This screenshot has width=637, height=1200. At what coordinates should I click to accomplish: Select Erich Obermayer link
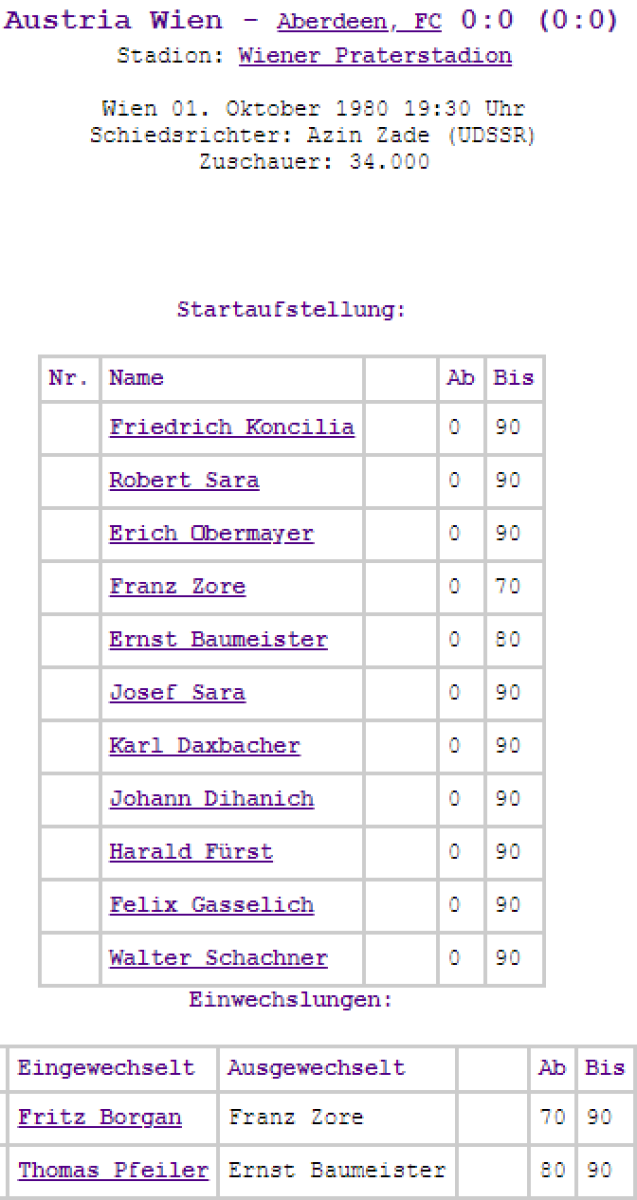pos(211,534)
